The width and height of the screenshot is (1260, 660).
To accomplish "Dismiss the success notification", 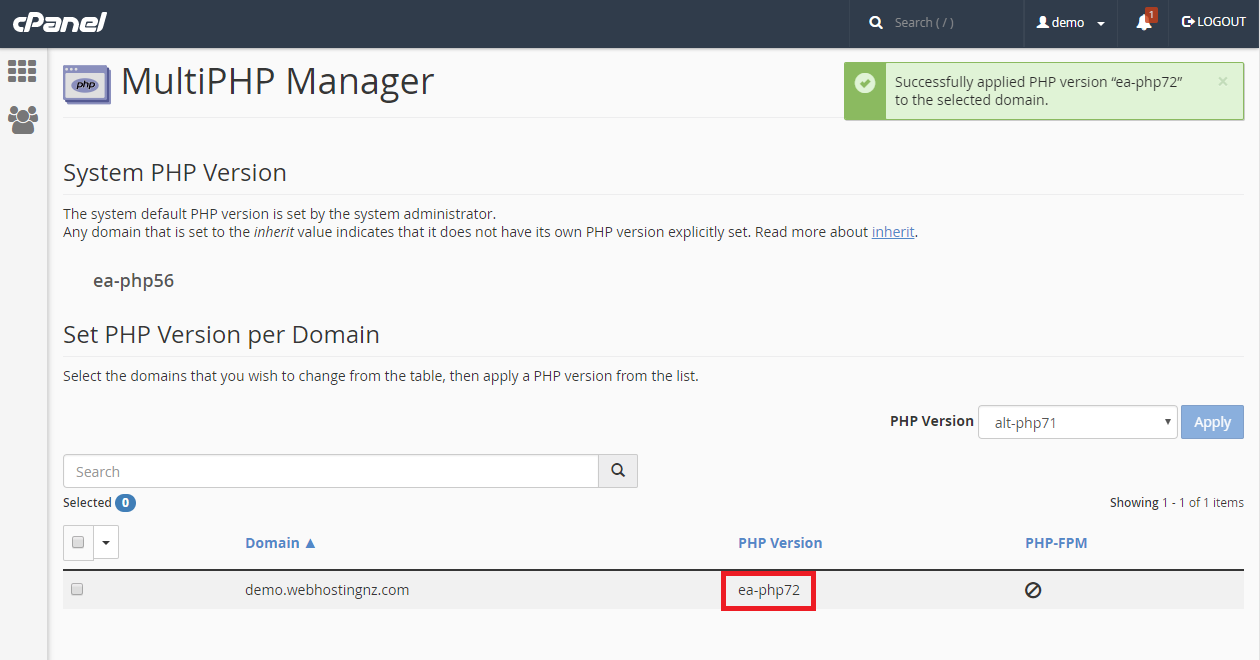I will (1222, 82).
